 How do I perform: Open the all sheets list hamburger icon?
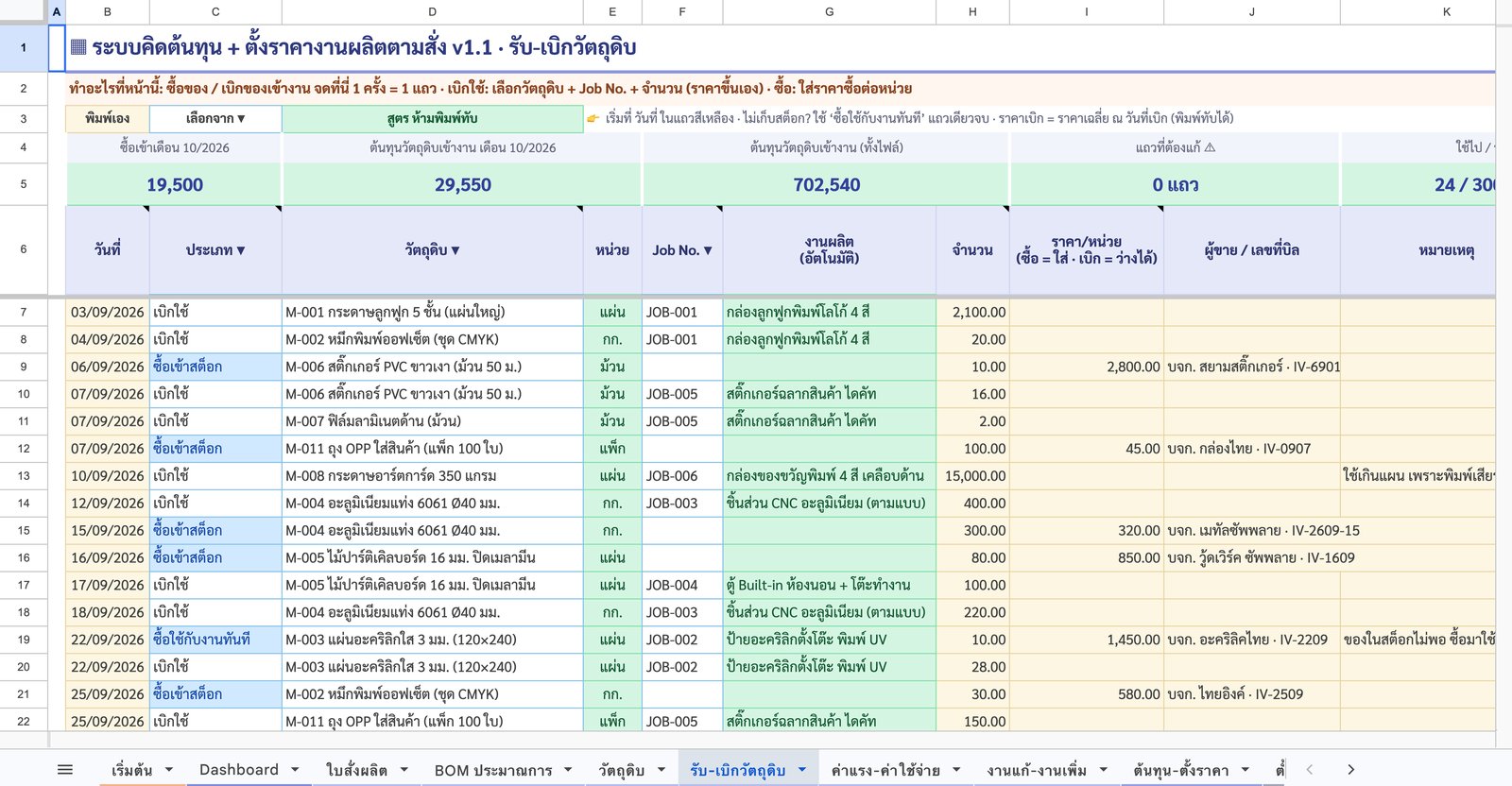[65, 770]
